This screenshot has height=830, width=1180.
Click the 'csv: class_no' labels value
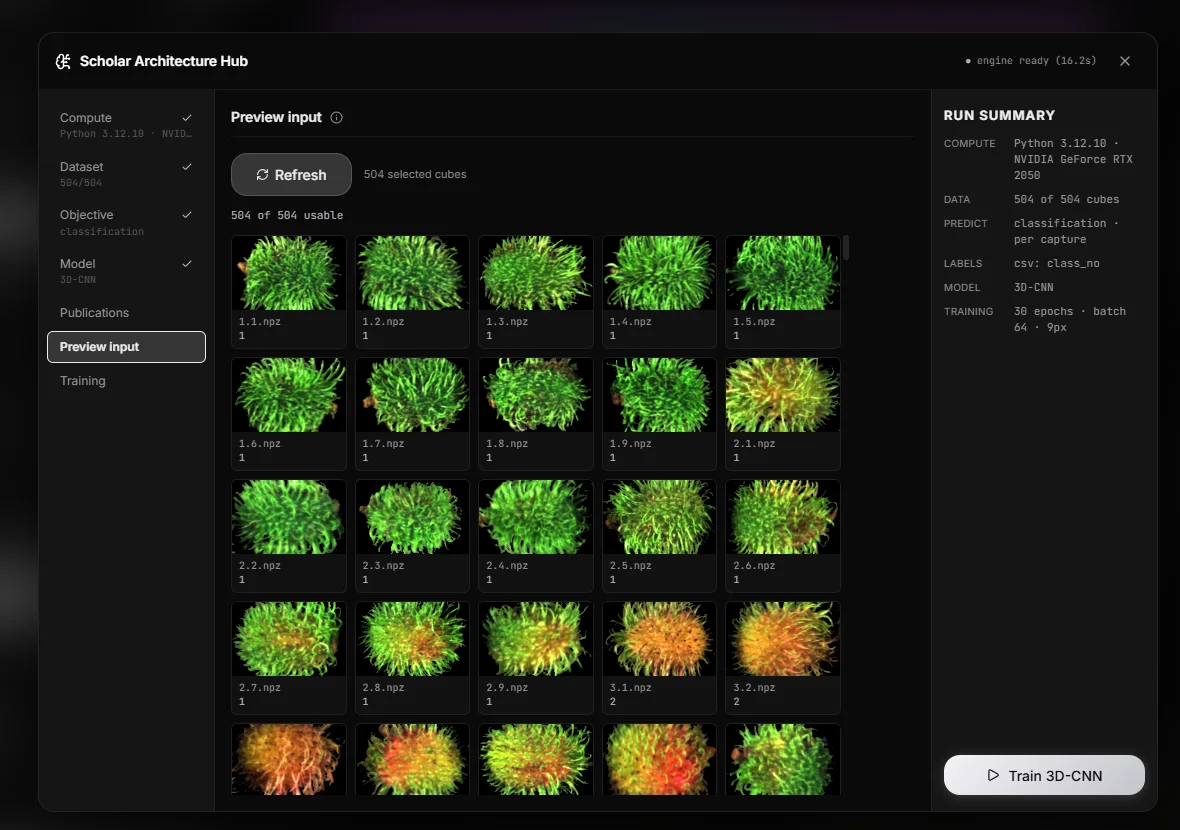(x=1056, y=263)
